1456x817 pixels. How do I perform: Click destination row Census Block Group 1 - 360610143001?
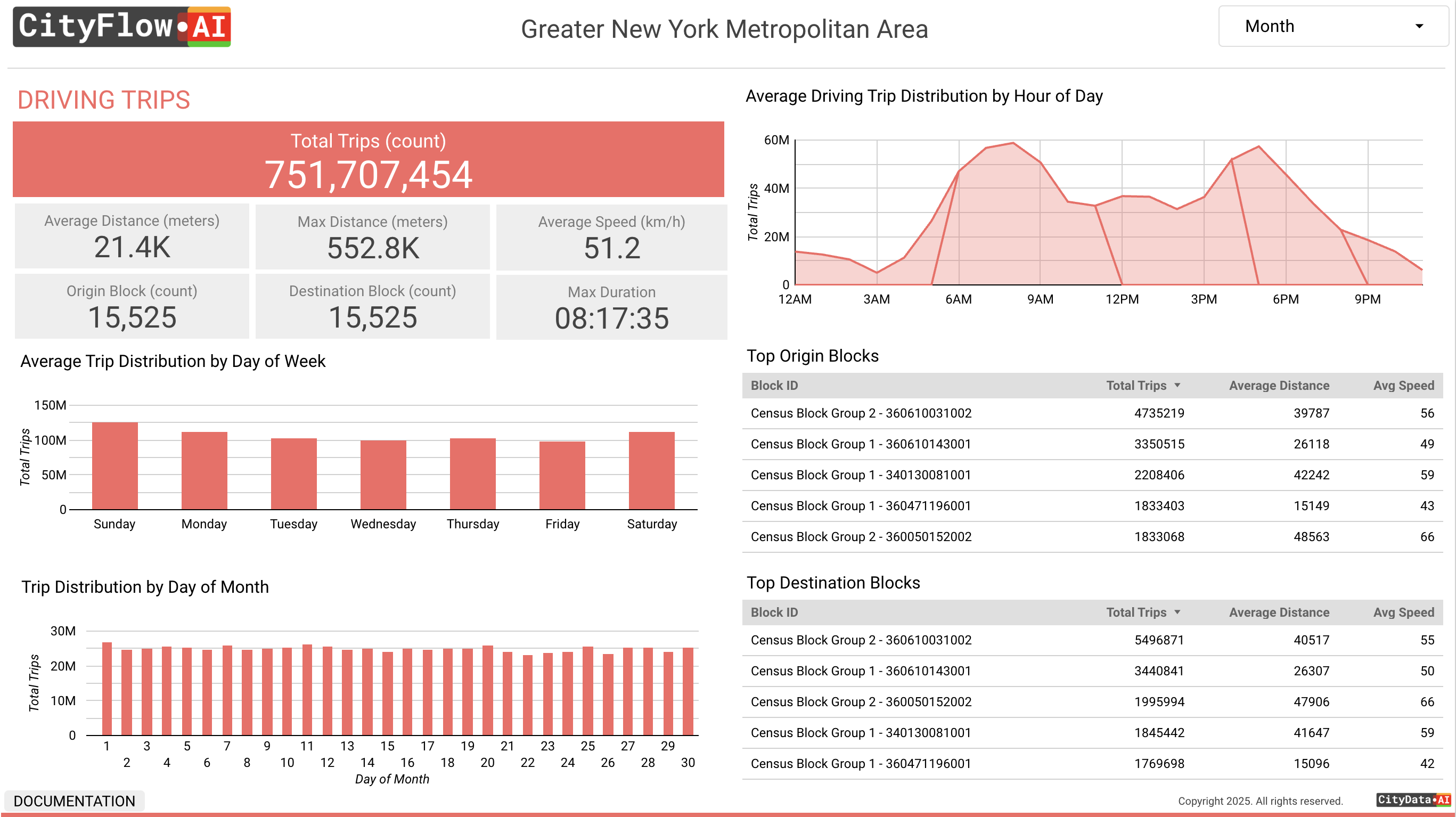pyautogui.click(x=1092, y=672)
